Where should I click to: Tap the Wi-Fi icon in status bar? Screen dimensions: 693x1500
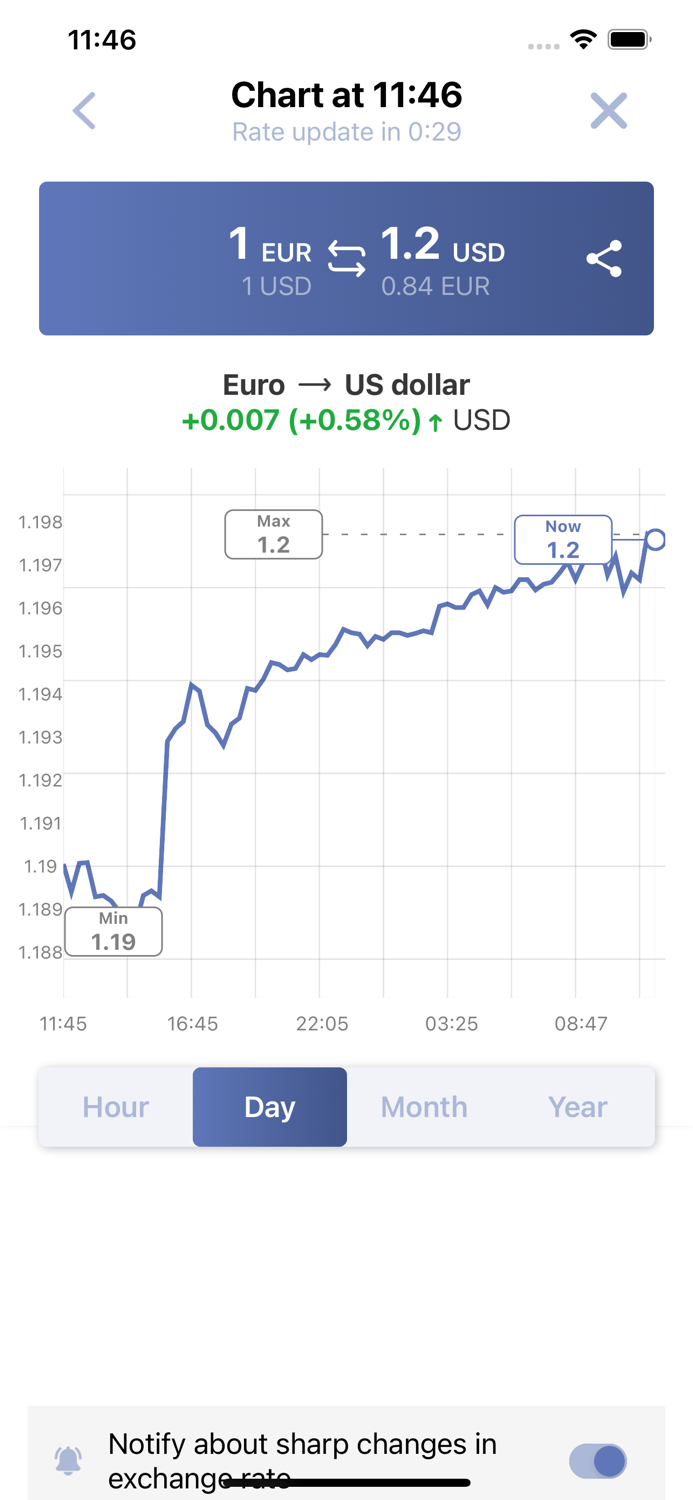click(x=584, y=38)
